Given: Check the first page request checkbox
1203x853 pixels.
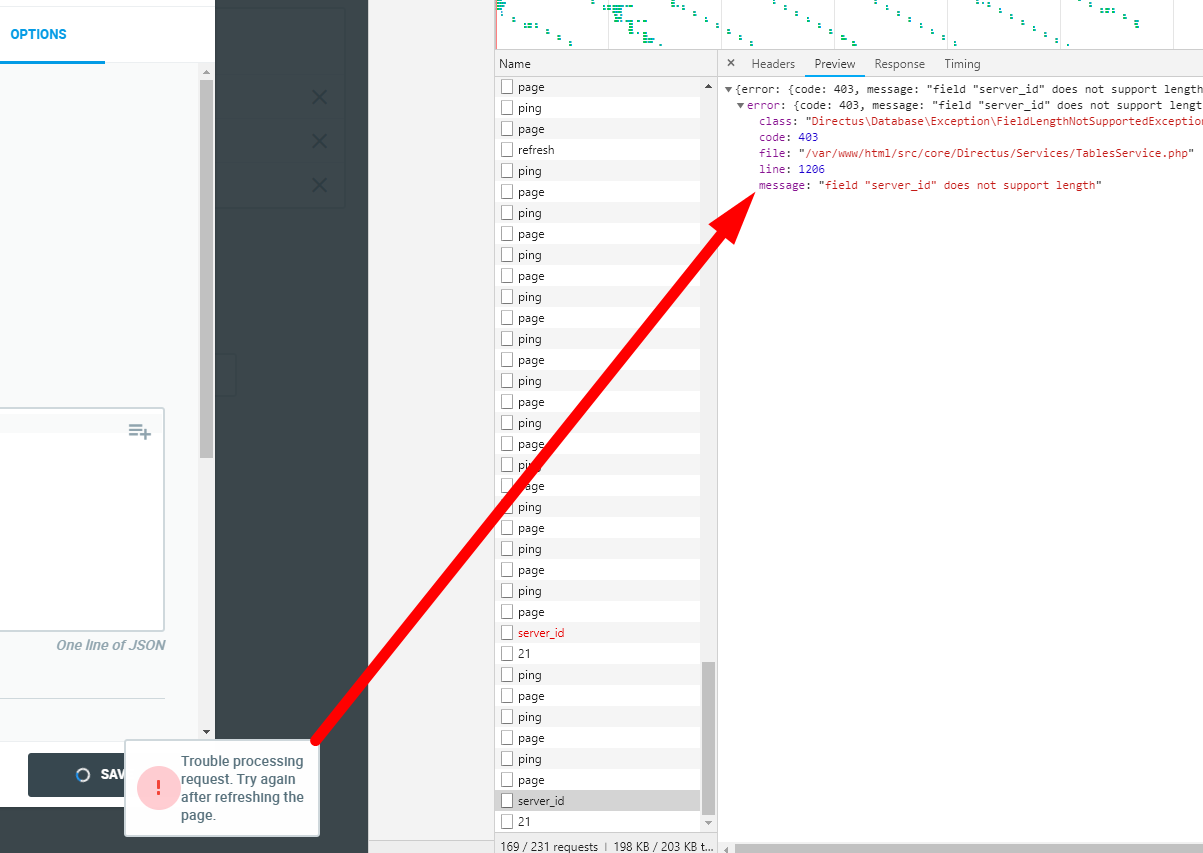Looking at the screenshot, I should [x=505, y=86].
